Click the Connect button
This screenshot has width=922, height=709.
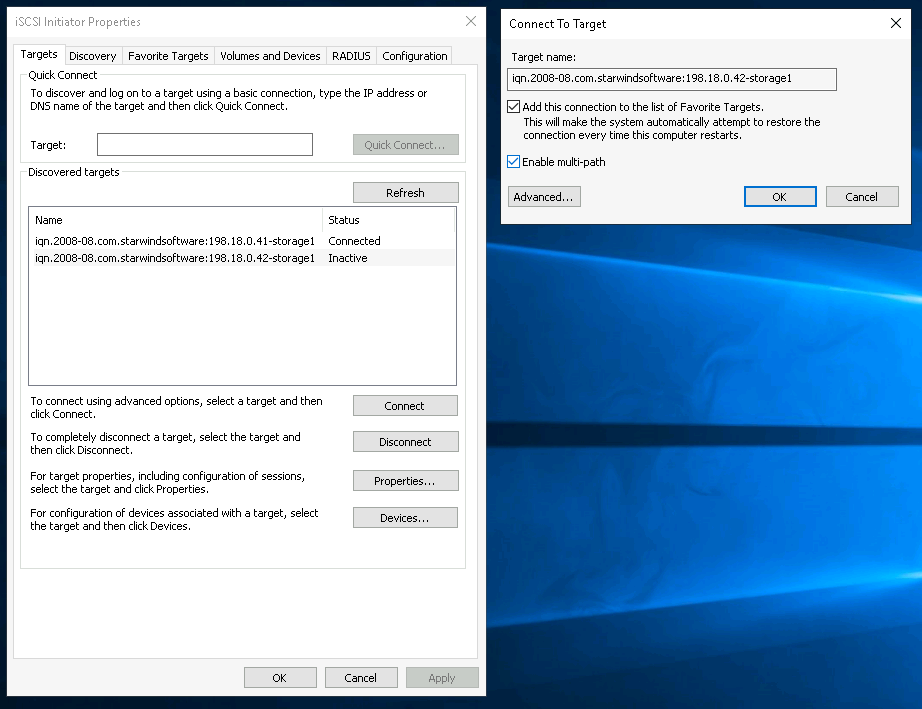(405, 406)
